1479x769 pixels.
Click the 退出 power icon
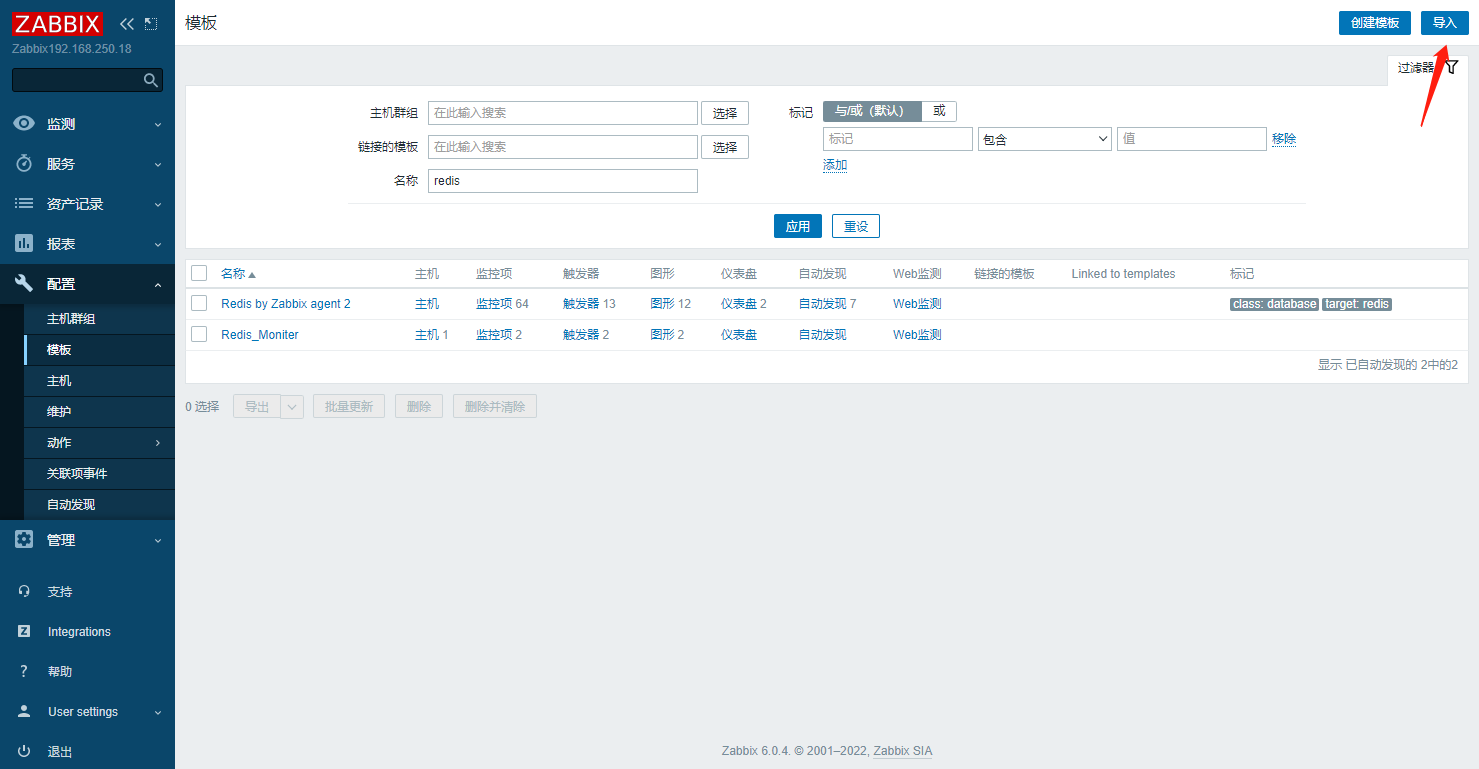click(24, 752)
